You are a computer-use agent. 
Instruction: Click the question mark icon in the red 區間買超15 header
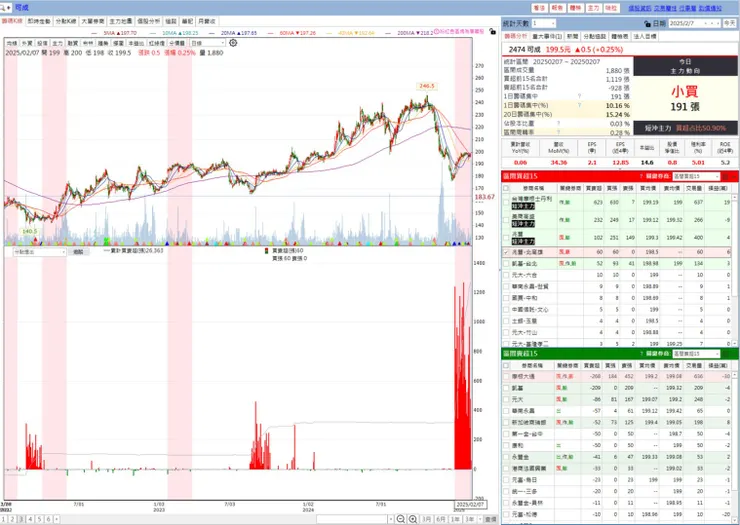click(641, 176)
